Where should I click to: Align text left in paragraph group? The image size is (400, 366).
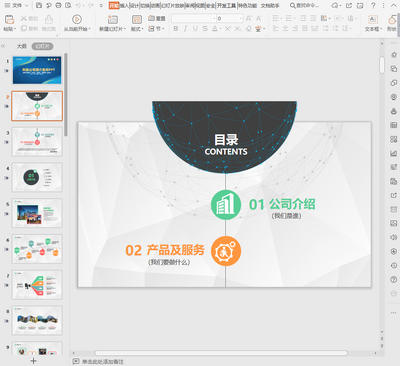coord(275,29)
